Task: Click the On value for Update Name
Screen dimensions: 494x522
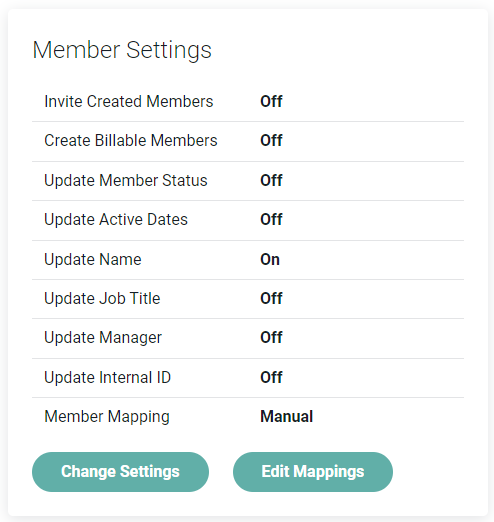Action: click(270, 259)
